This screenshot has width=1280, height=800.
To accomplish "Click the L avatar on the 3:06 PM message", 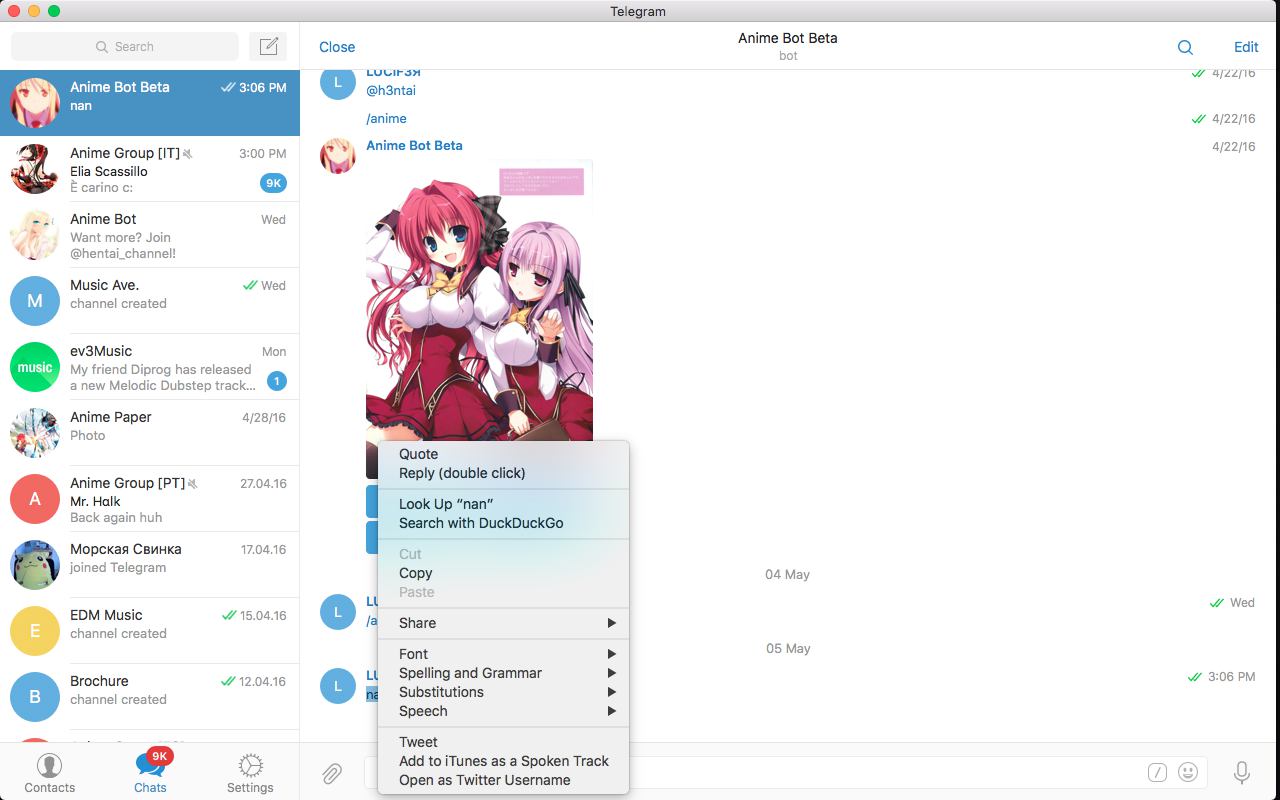I will [x=338, y=686].
